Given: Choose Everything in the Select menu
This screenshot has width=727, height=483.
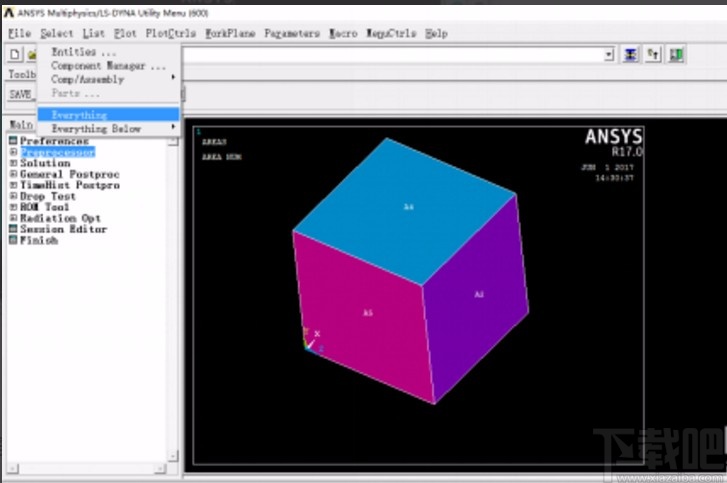Looking at the screenshot, I should pos(80,115).
